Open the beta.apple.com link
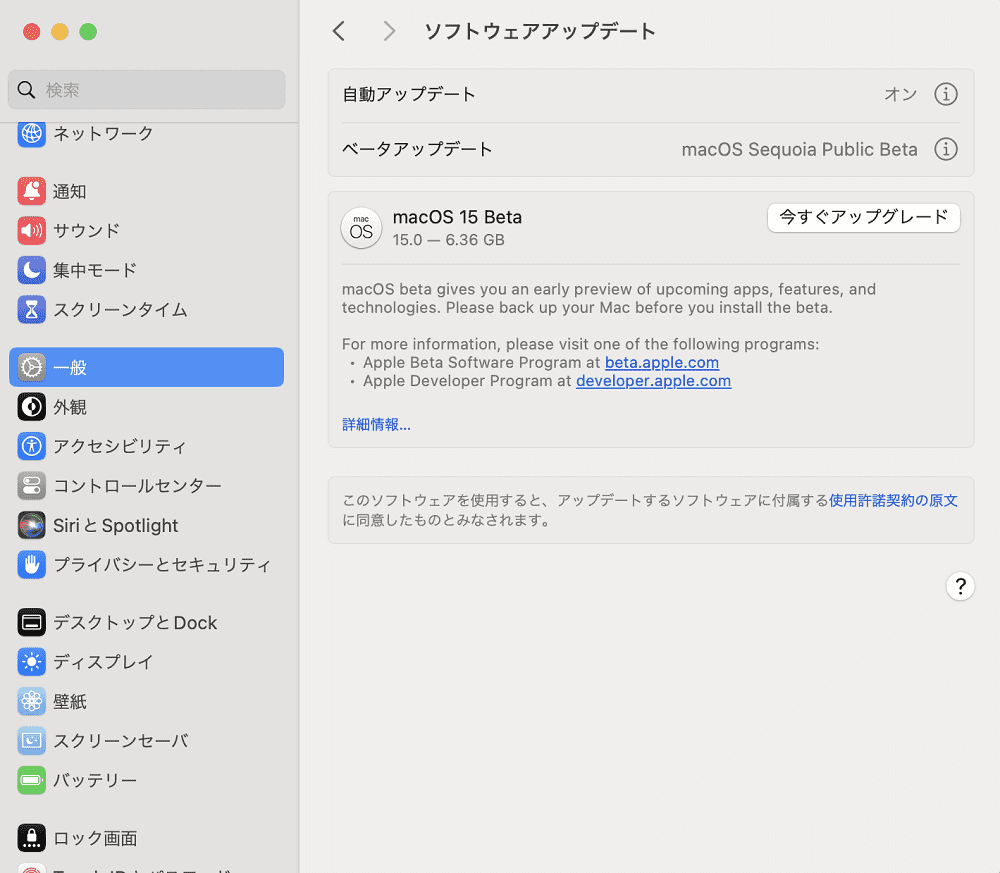Viewport: 1000px width, 873px height. tap(662, 362)
